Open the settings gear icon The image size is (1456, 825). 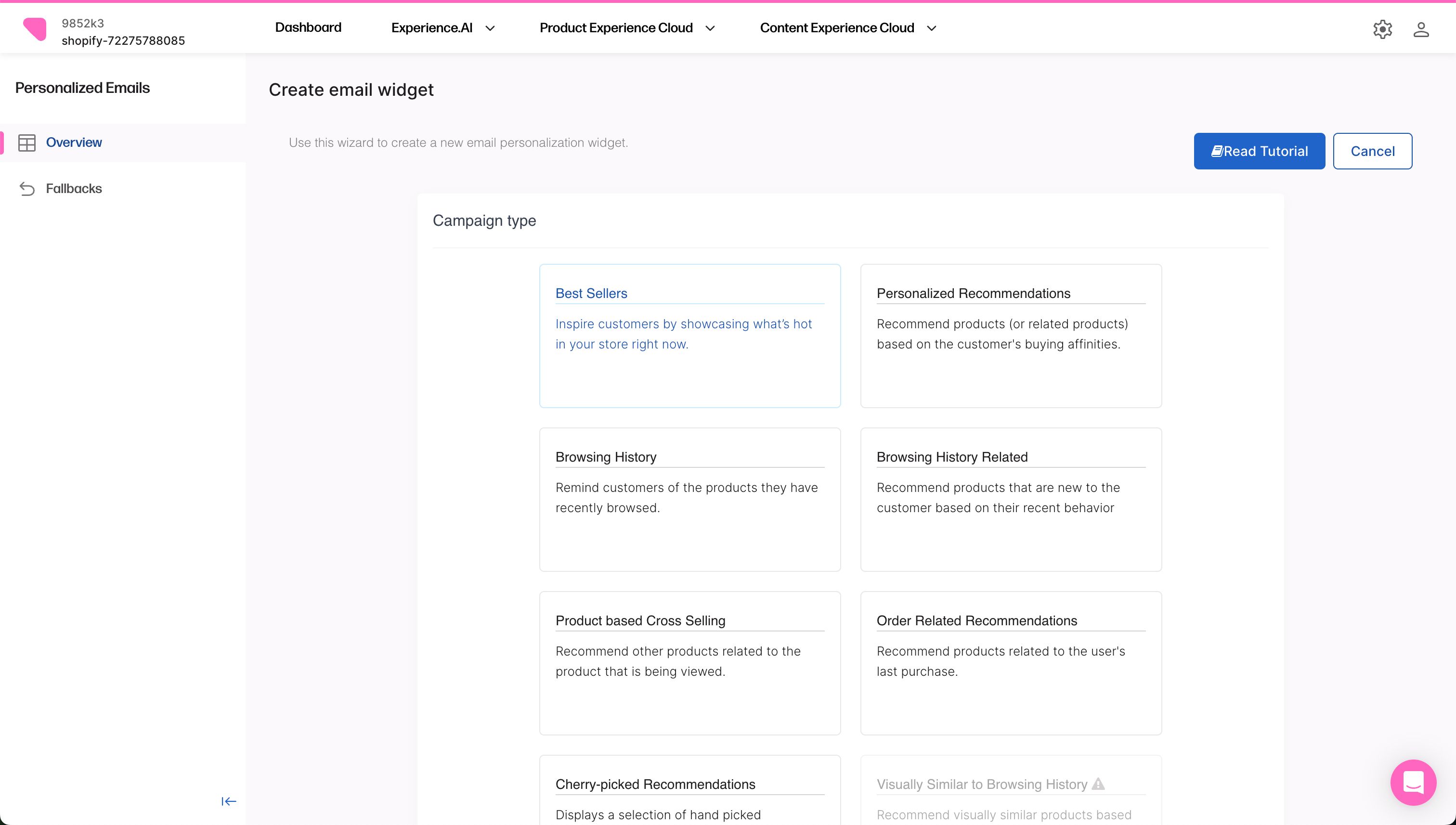[1382, 29]
